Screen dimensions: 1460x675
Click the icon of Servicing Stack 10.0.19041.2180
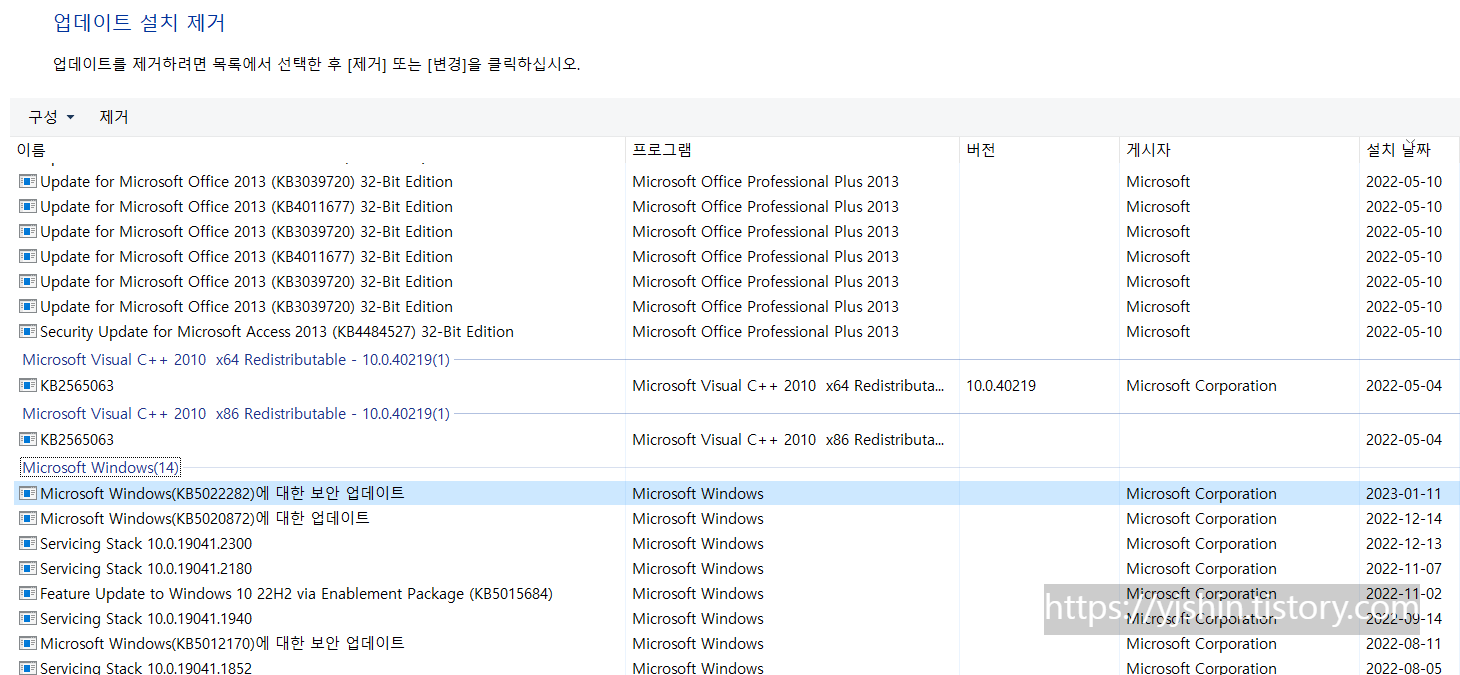pyautogui.click(x=28, y=569)
